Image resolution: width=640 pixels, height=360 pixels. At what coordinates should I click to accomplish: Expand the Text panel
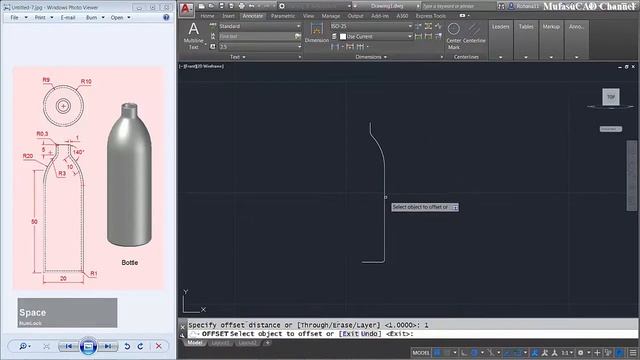tap(238, 57)
